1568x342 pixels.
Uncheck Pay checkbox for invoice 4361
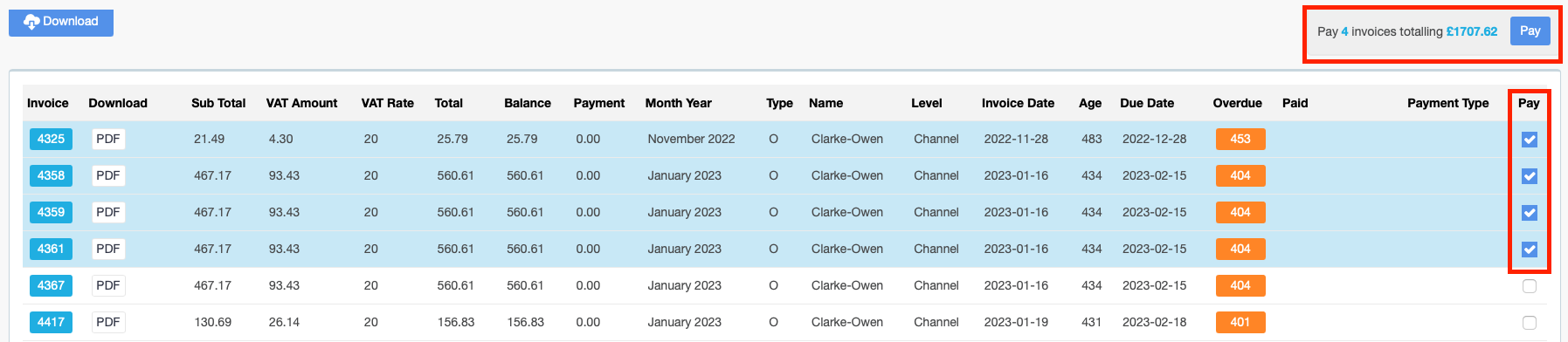click(x=1530, y=250)
